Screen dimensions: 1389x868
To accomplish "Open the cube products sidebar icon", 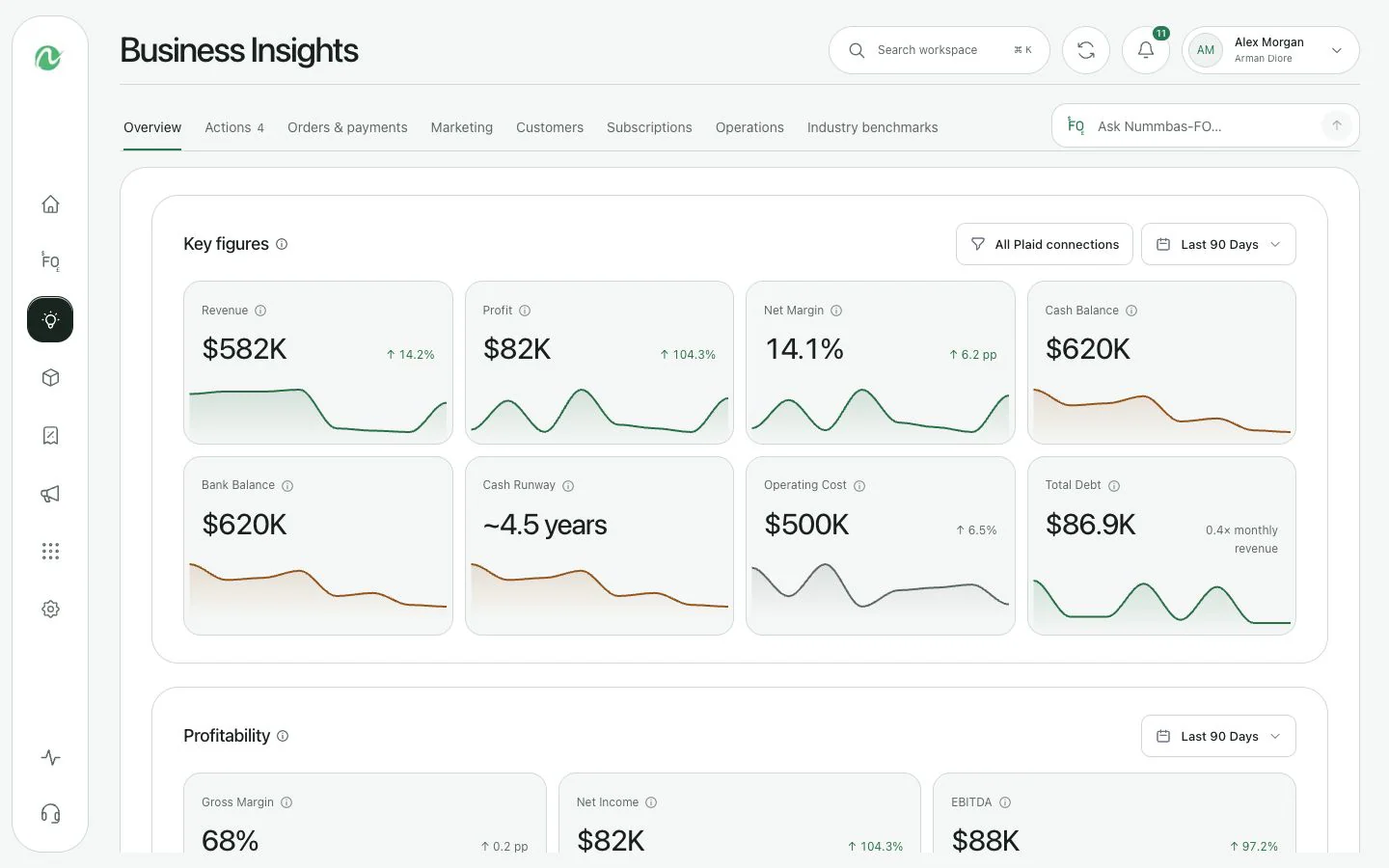I will (50, 378).
